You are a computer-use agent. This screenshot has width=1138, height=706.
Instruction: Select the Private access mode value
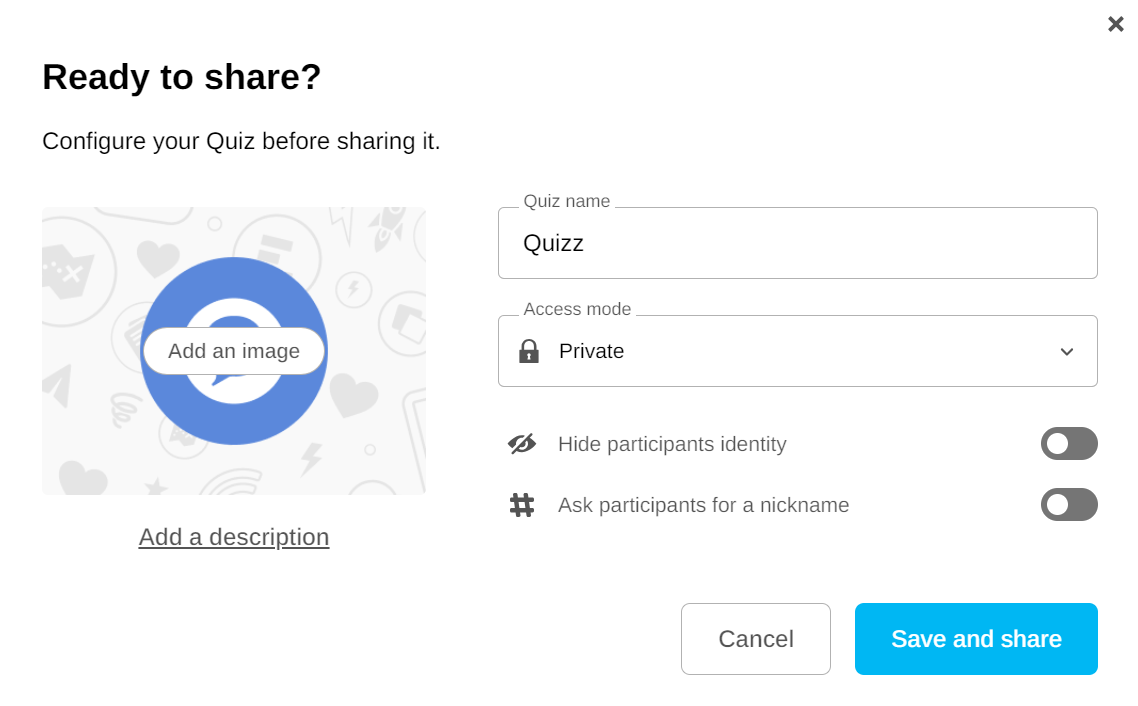pos(591,351)
